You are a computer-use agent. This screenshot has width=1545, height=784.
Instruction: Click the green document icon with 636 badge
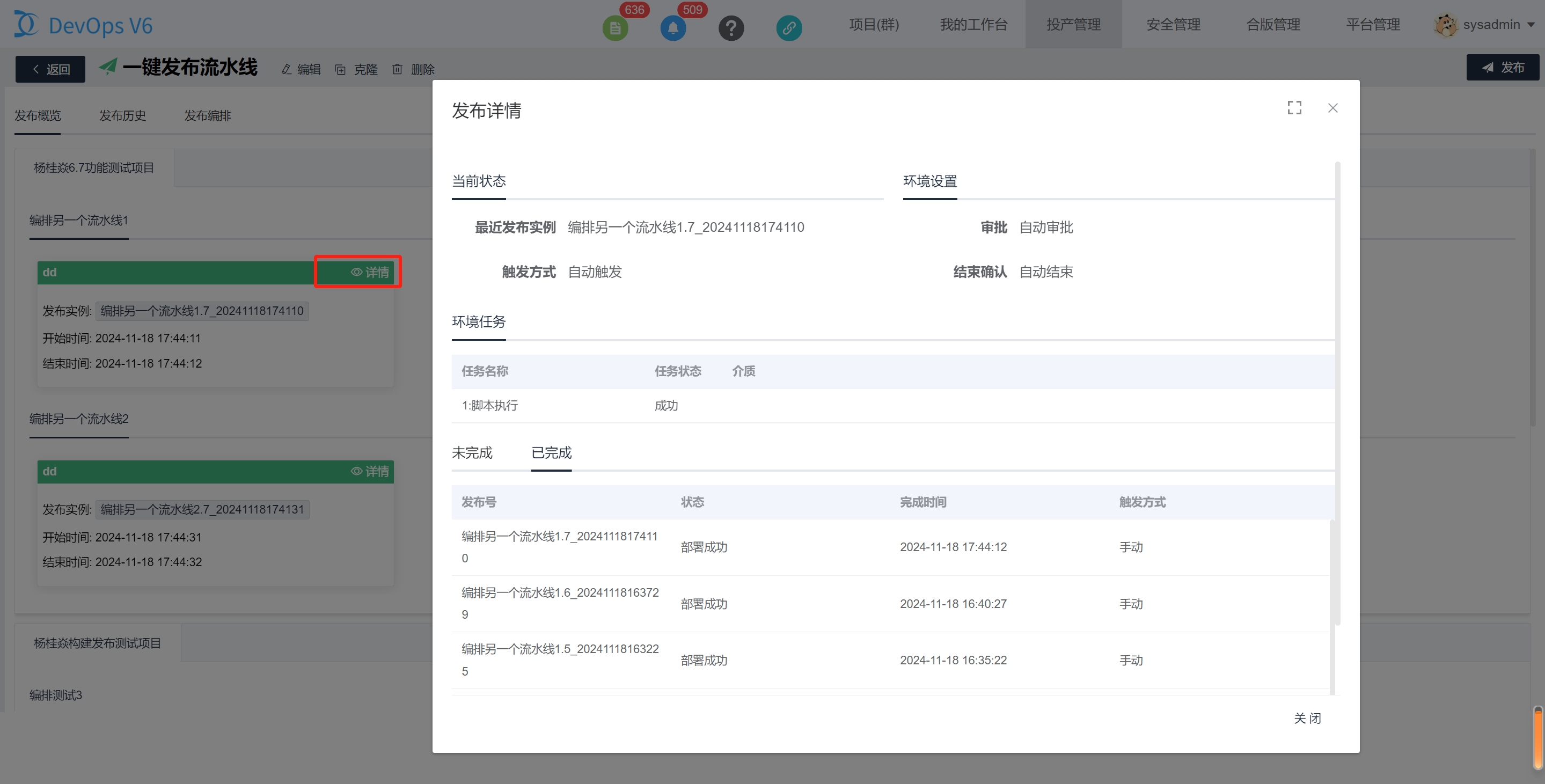615,27
